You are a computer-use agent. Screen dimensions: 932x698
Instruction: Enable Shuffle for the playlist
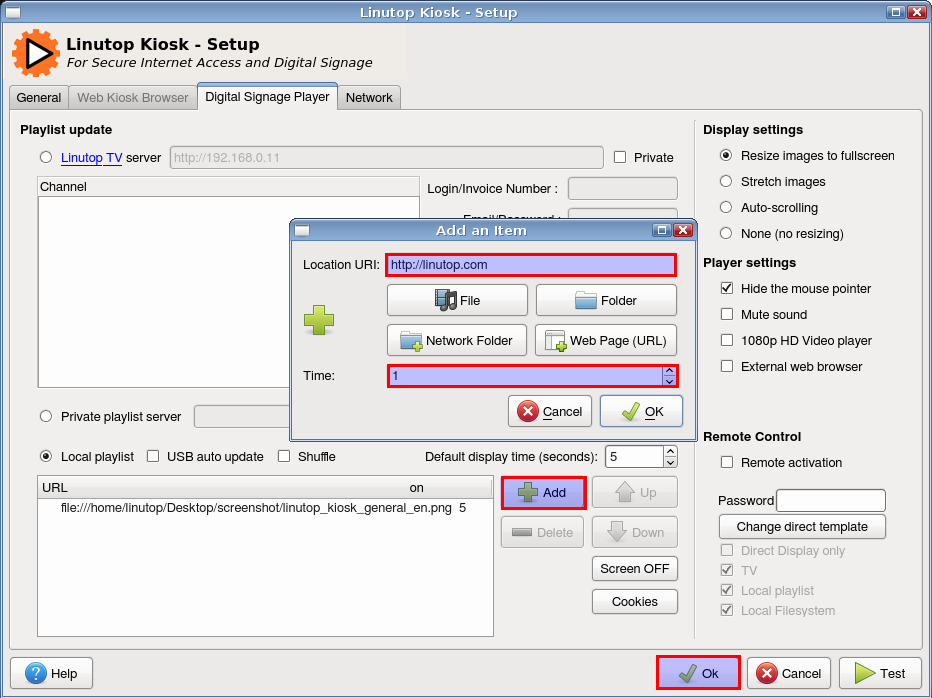[284, 456]
